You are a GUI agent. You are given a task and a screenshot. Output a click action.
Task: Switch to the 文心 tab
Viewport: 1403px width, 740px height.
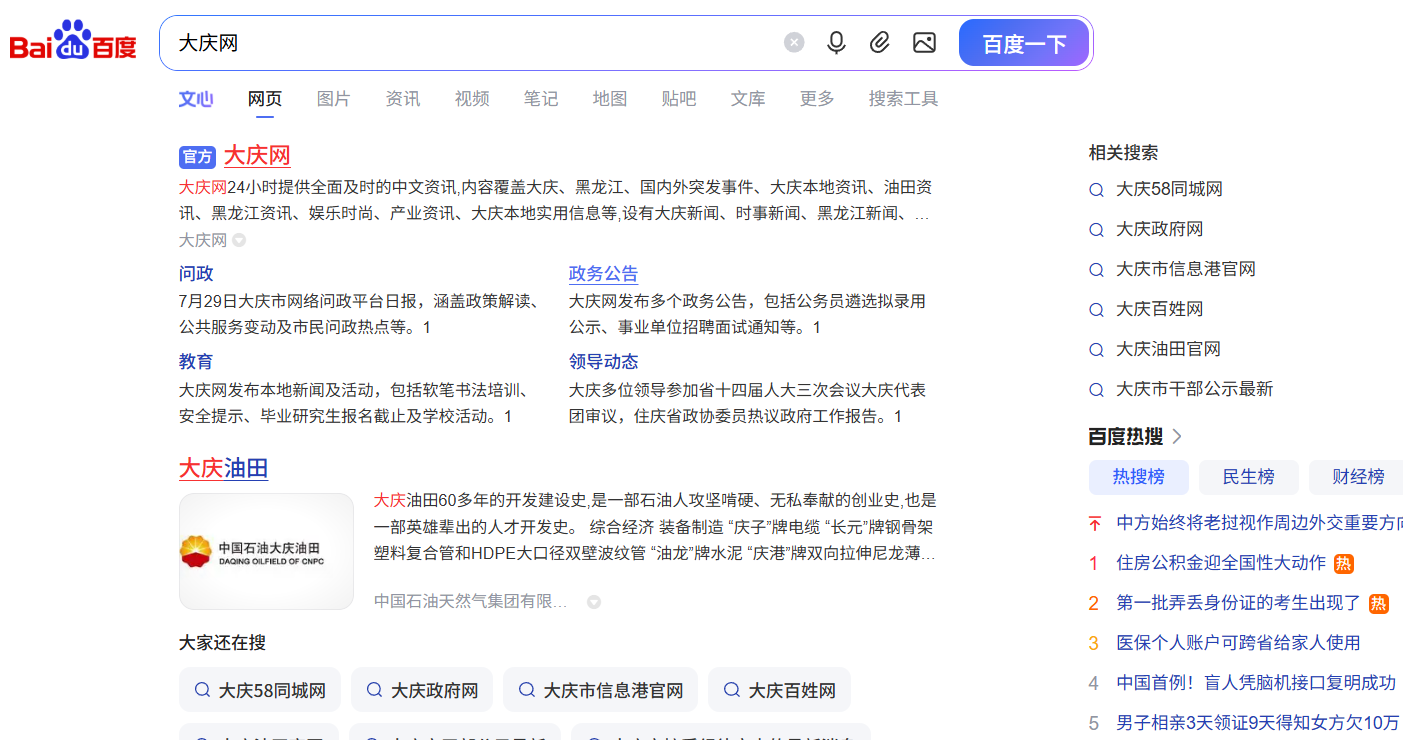(x=196, y=99)
